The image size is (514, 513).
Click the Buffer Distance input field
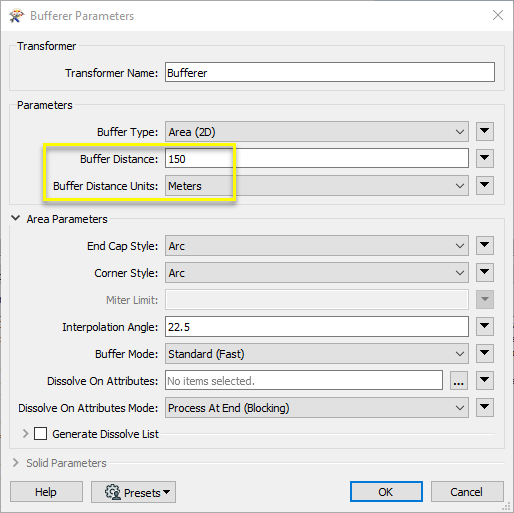coord(317,158)
